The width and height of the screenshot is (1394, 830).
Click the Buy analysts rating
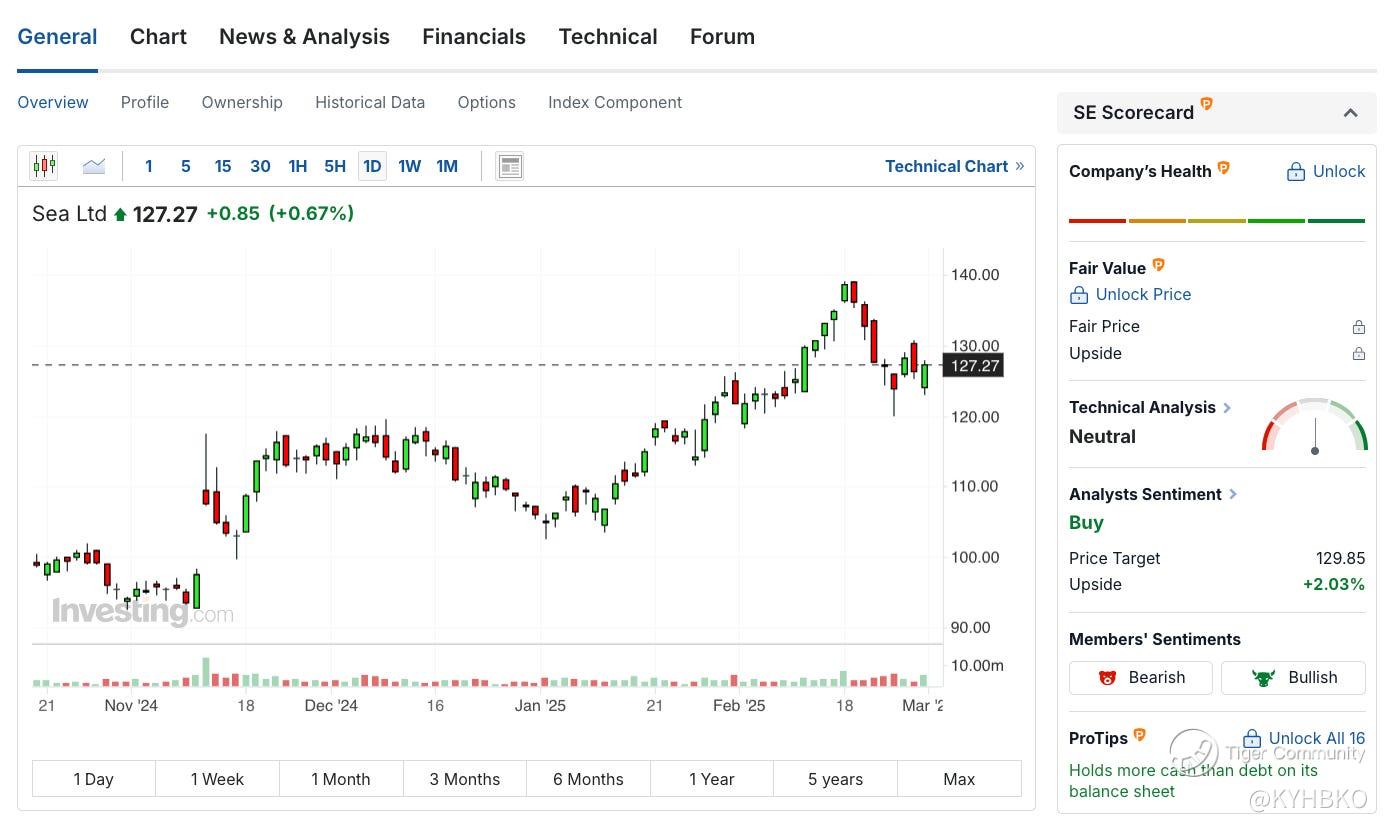[x=1086, y=522]
